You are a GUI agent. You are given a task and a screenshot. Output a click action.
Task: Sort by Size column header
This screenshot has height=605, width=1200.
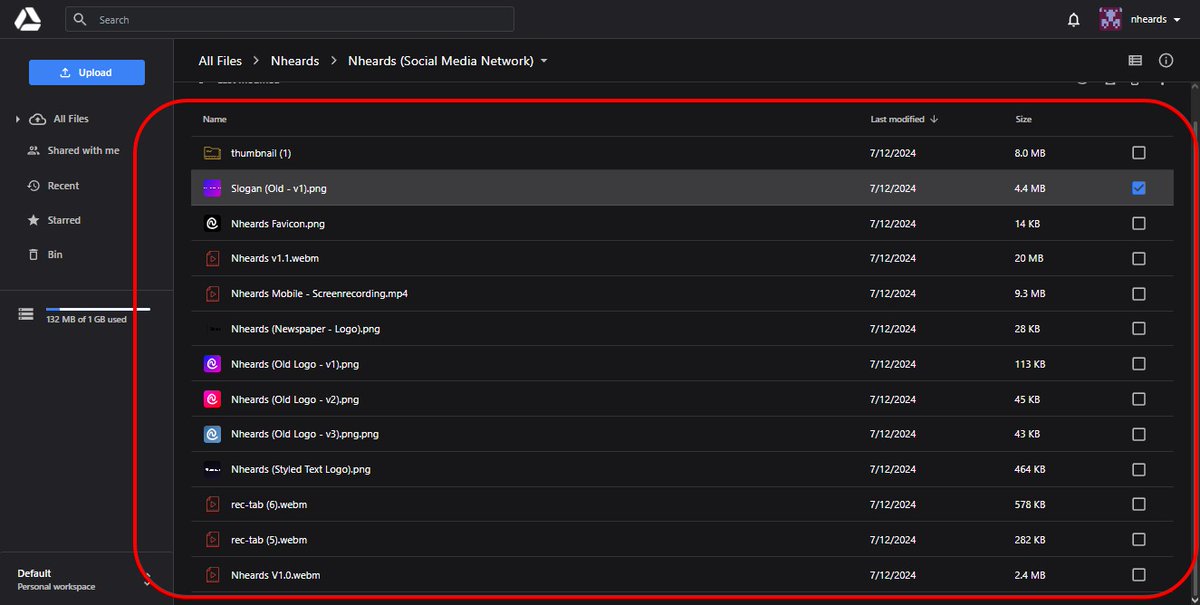(1024, 119)
